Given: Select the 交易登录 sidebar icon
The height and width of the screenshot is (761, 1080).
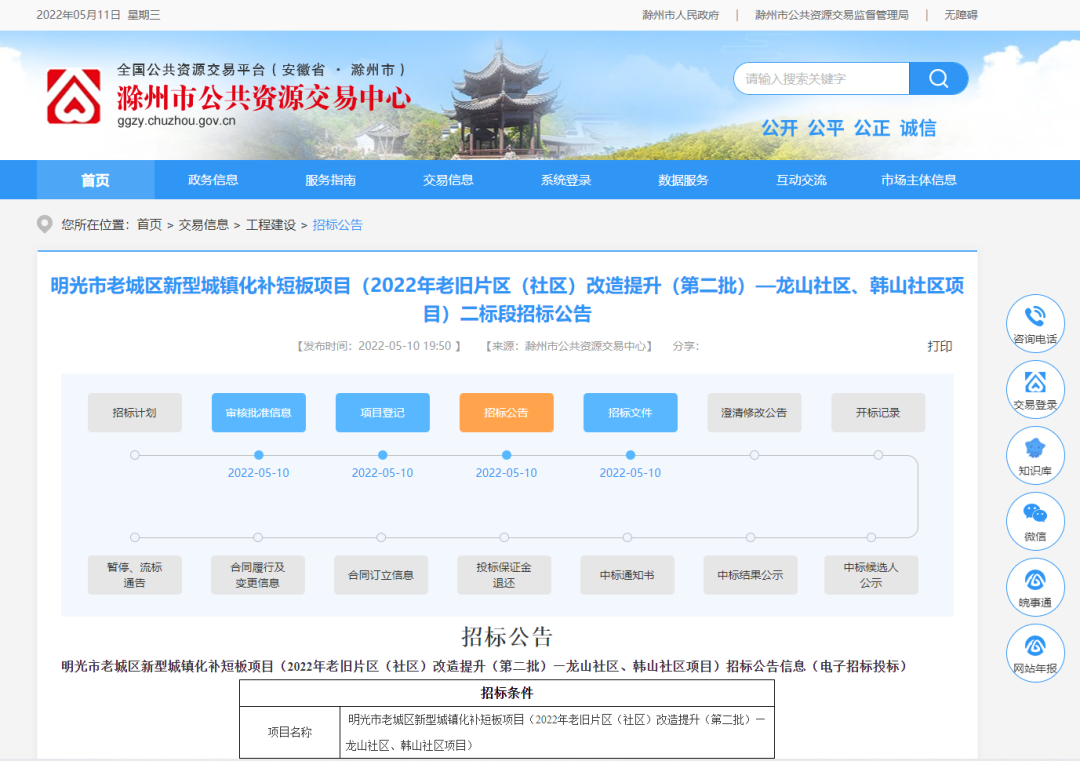Looking at the screenshot, I should tap(1035, 388).
